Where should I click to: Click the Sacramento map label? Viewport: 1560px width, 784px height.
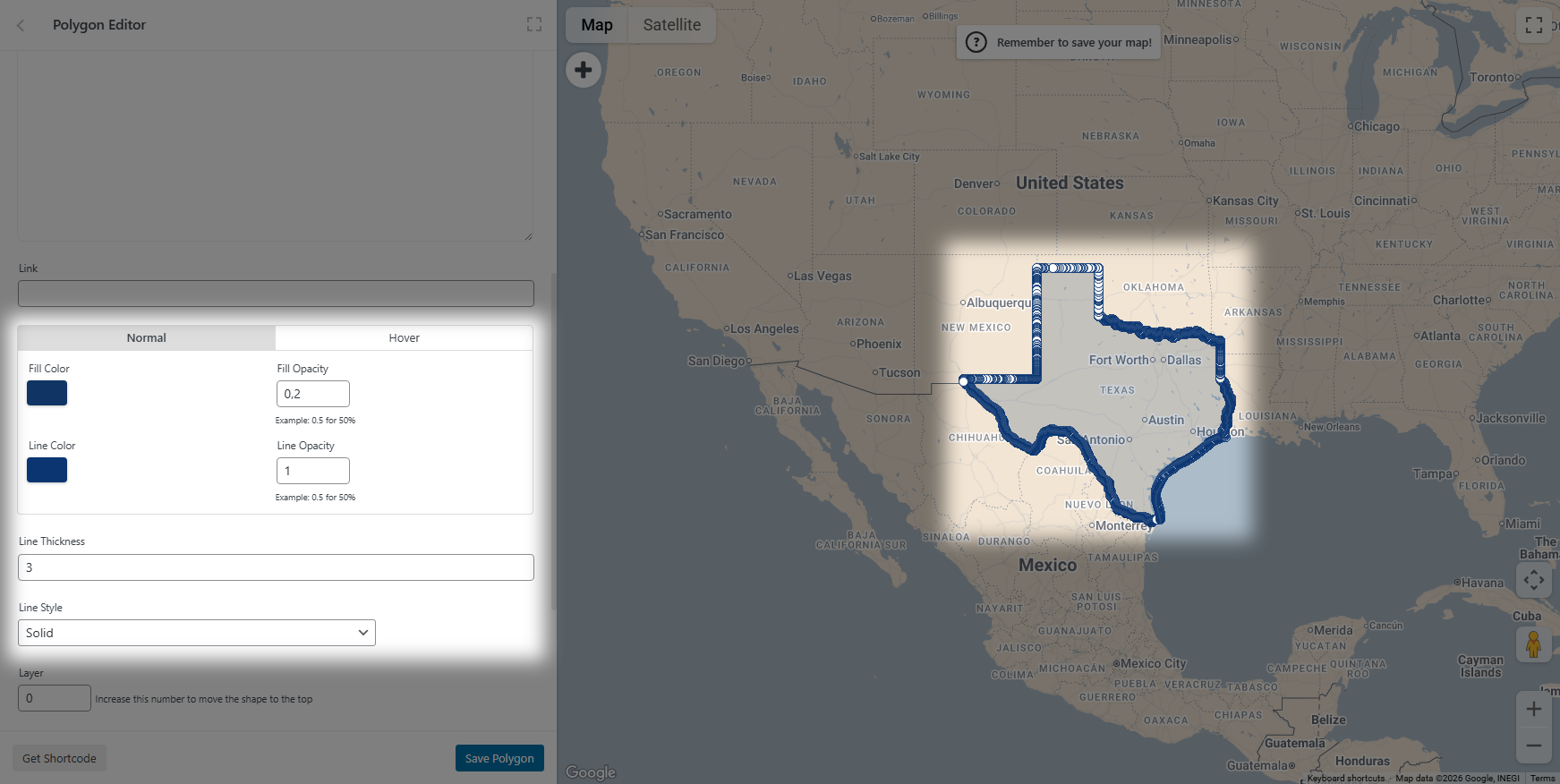(697, 214)
